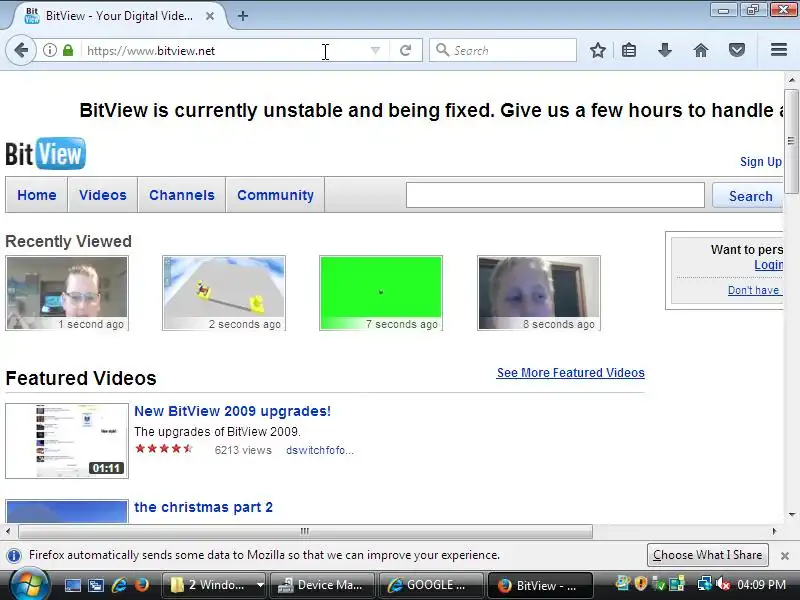Image resolution: width=800 pixels, height=600 pixels.
Task: Open the Community navigation tab
Action: [x=276, y=195]
